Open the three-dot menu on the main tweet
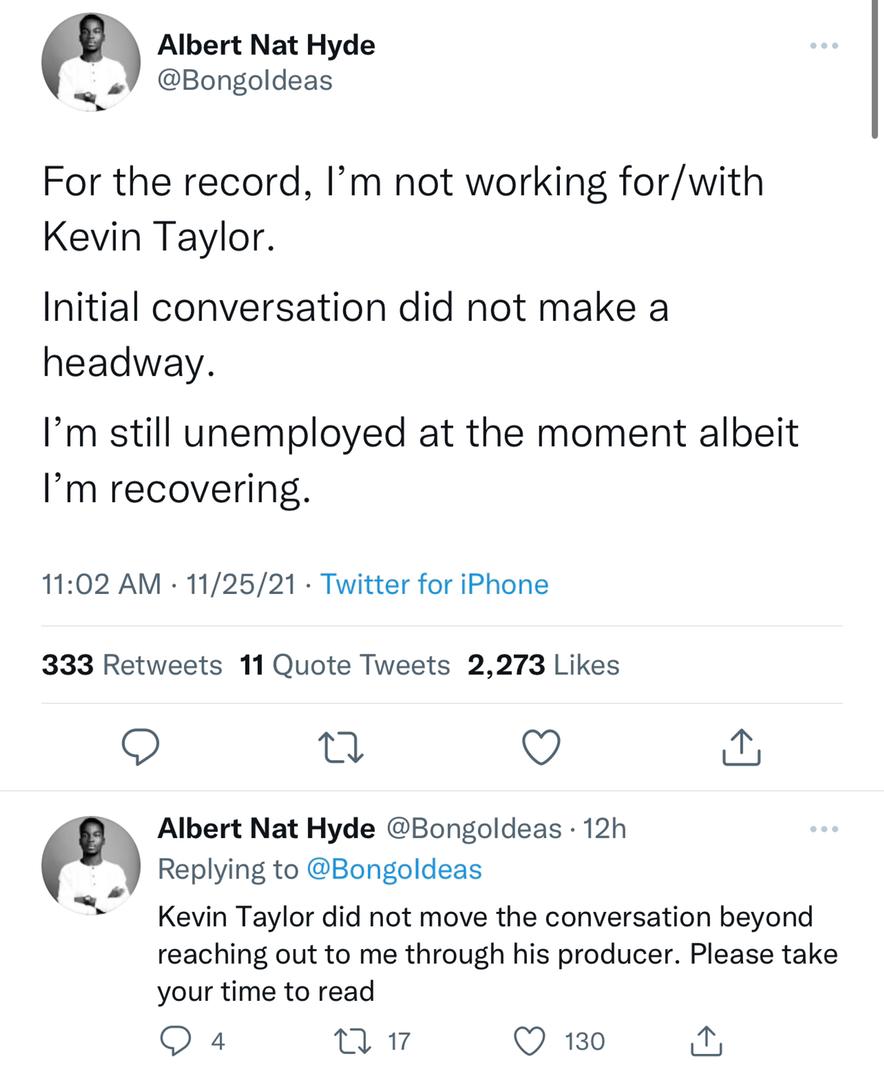 (824, 45)
